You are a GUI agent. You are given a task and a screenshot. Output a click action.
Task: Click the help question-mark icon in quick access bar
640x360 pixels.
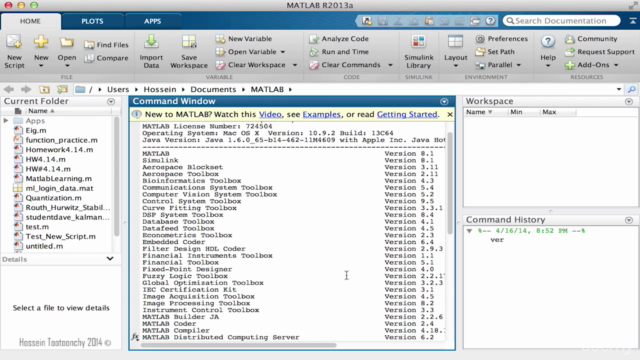click(490, 21)
